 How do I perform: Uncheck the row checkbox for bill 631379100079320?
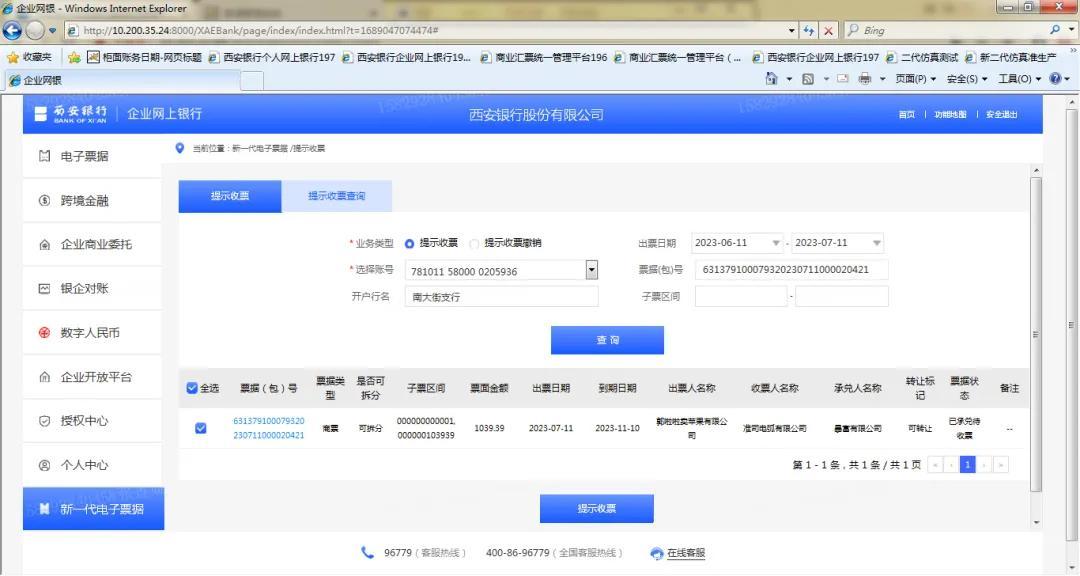coord(200,428)
